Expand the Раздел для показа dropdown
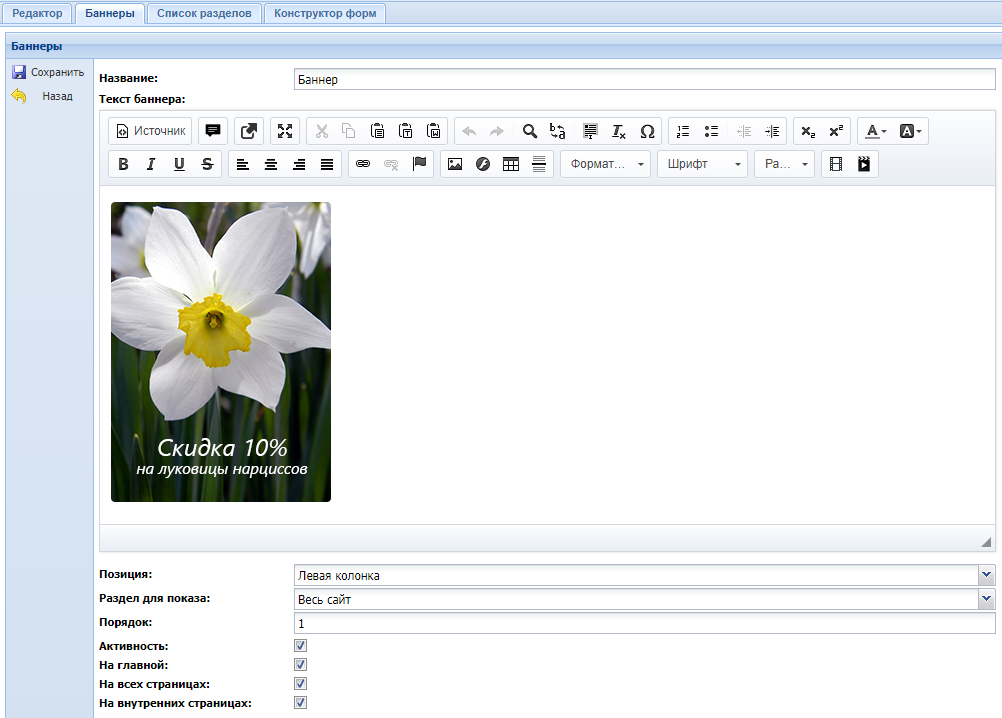 pos(987,599)
